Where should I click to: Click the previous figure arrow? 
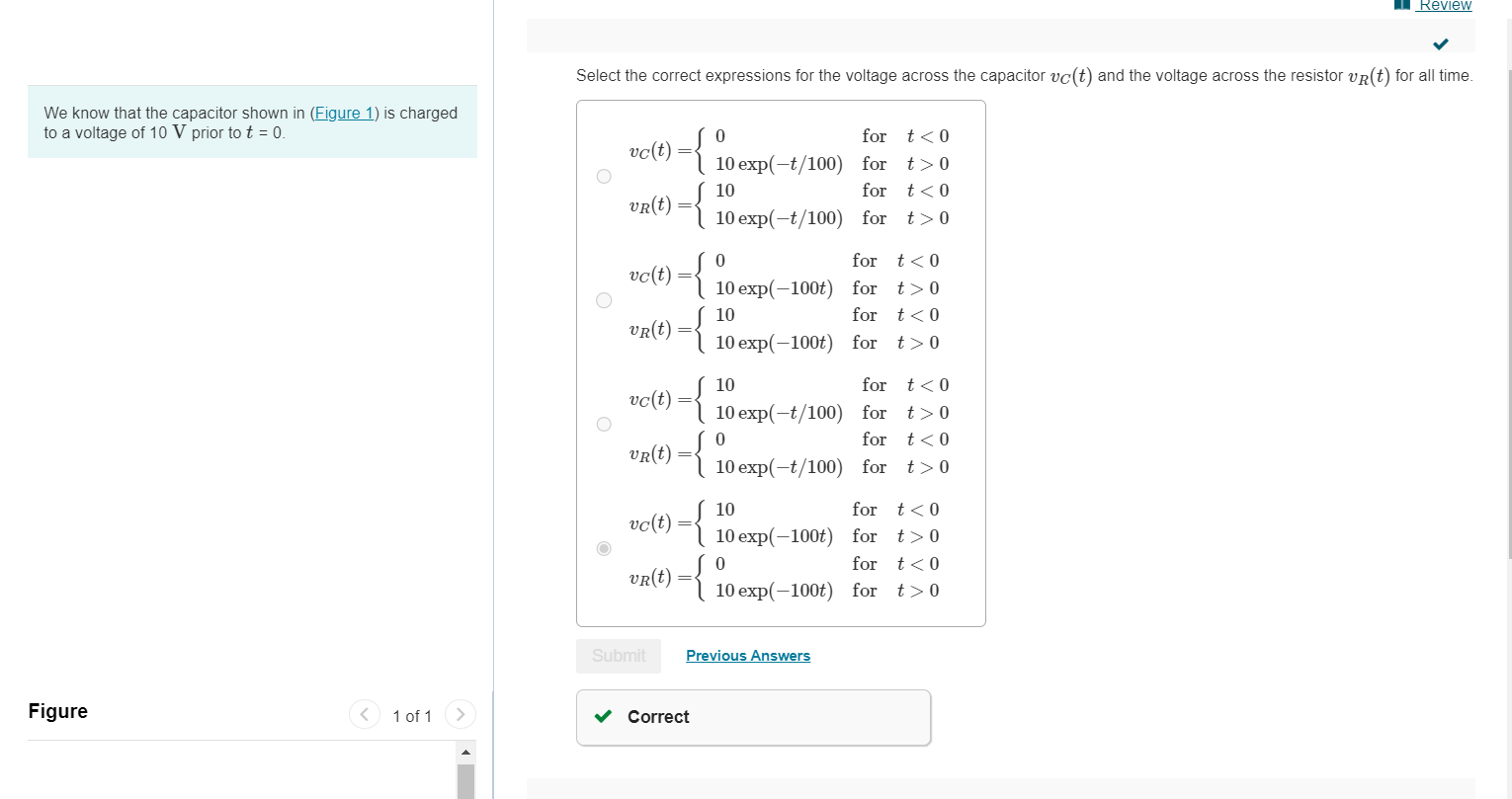(364, 714)
